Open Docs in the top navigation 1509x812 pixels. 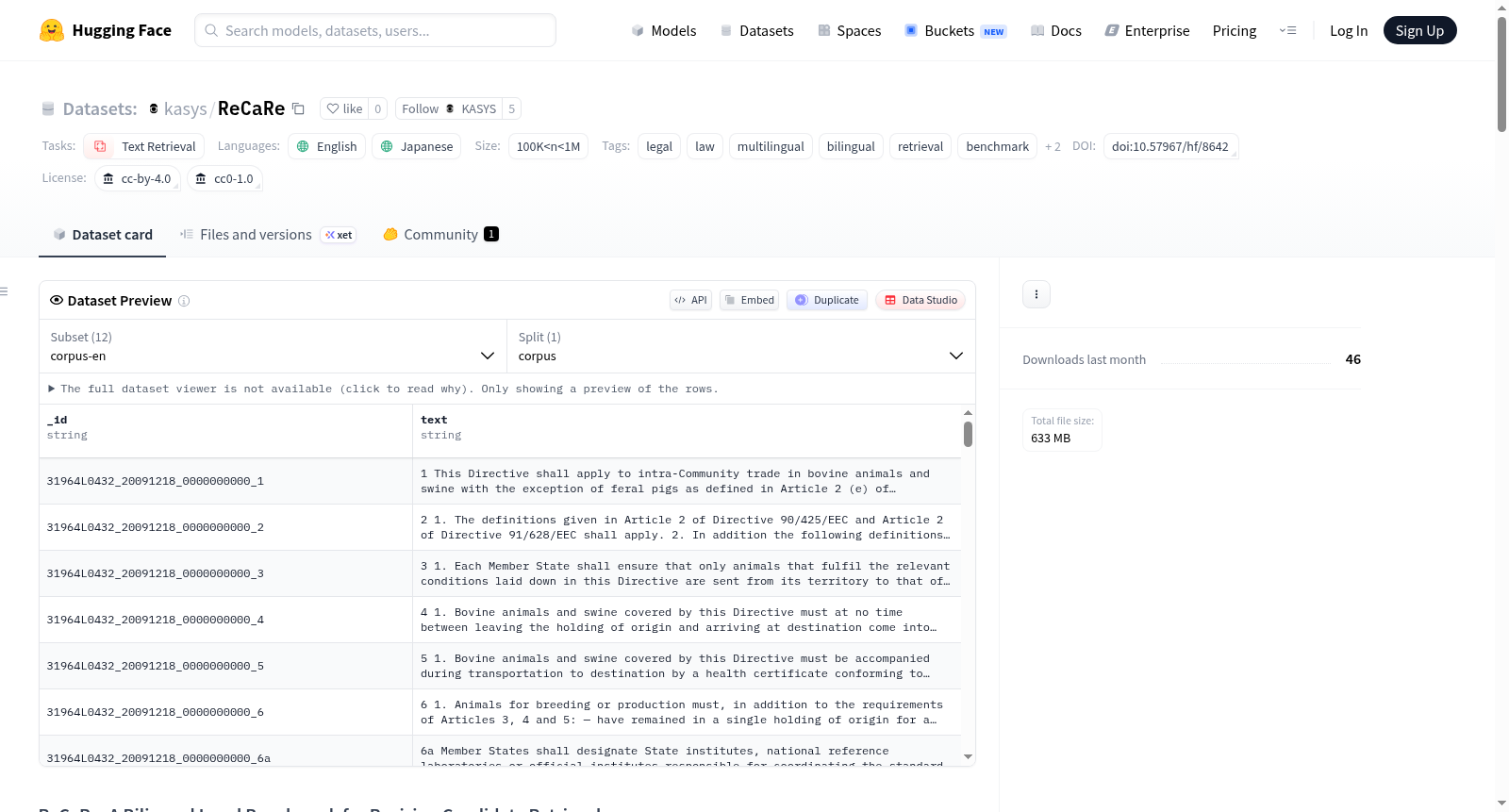pos(1056,30)
